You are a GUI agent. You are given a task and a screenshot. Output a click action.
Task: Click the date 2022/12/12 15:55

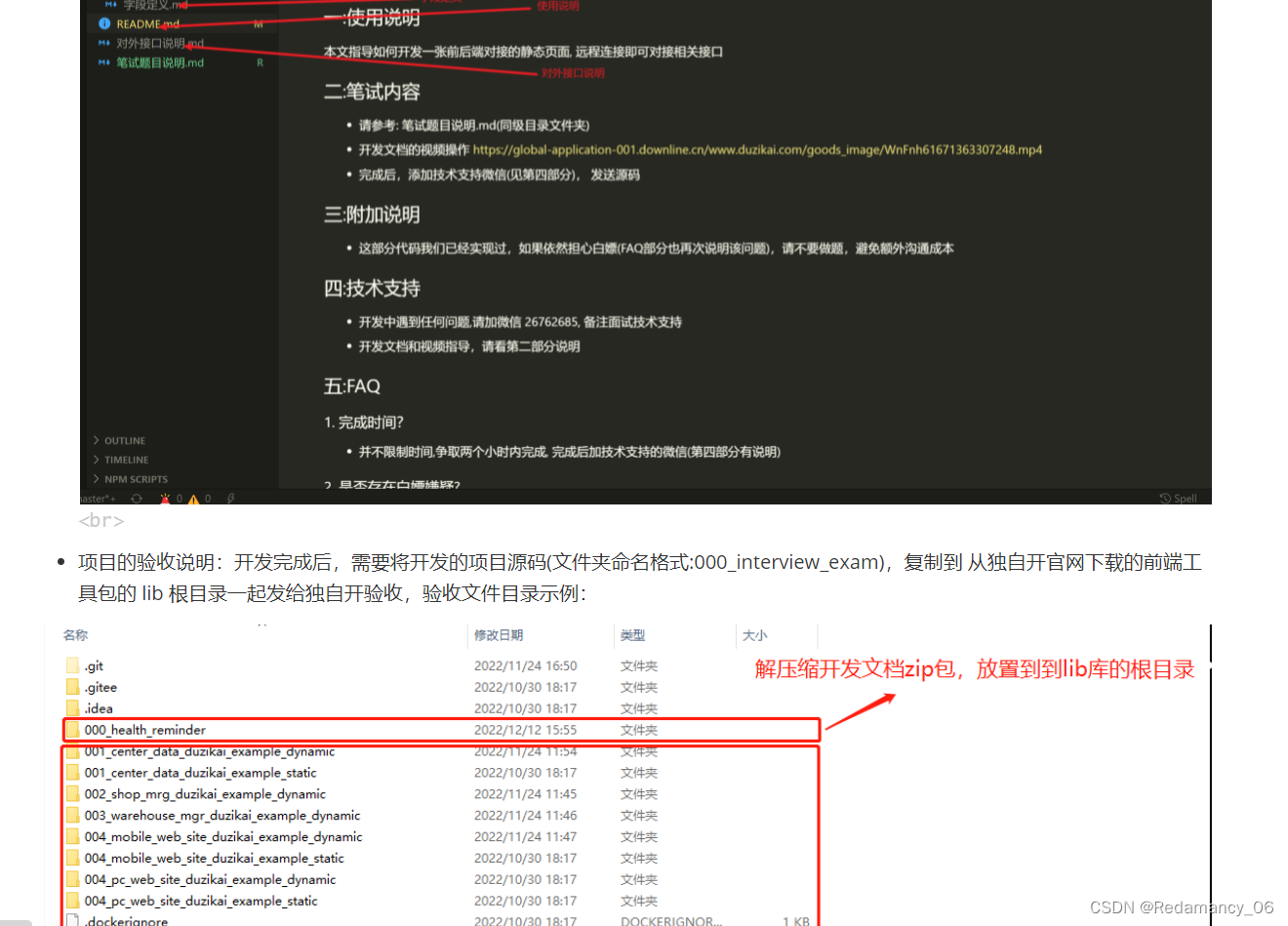click(525, 730)
